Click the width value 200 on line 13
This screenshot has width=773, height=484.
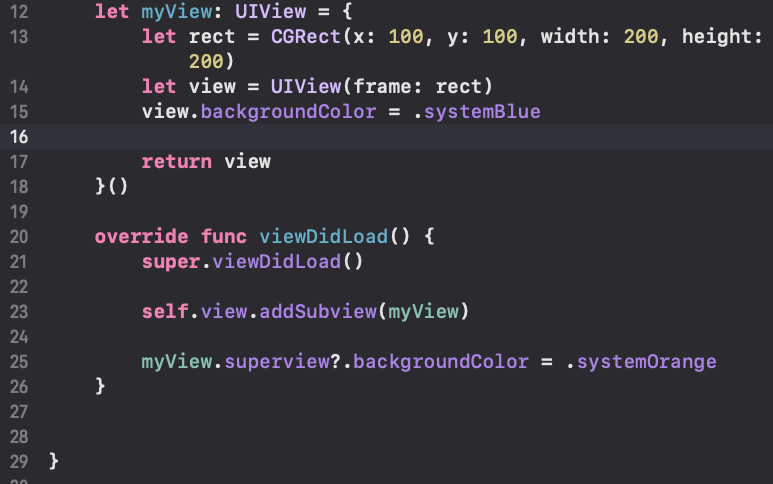tap(641, 36)
